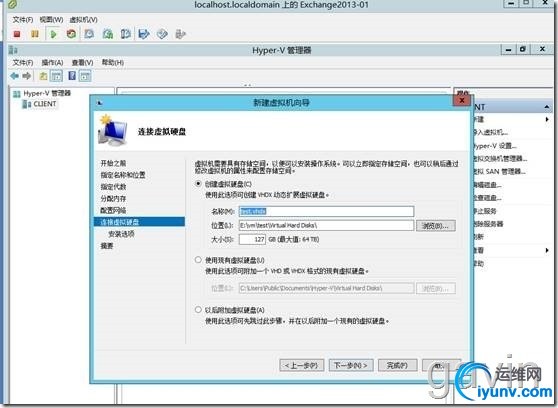Click 虚拟 SAN 管理器 action
558x408 pixels.
coord(499,172)
